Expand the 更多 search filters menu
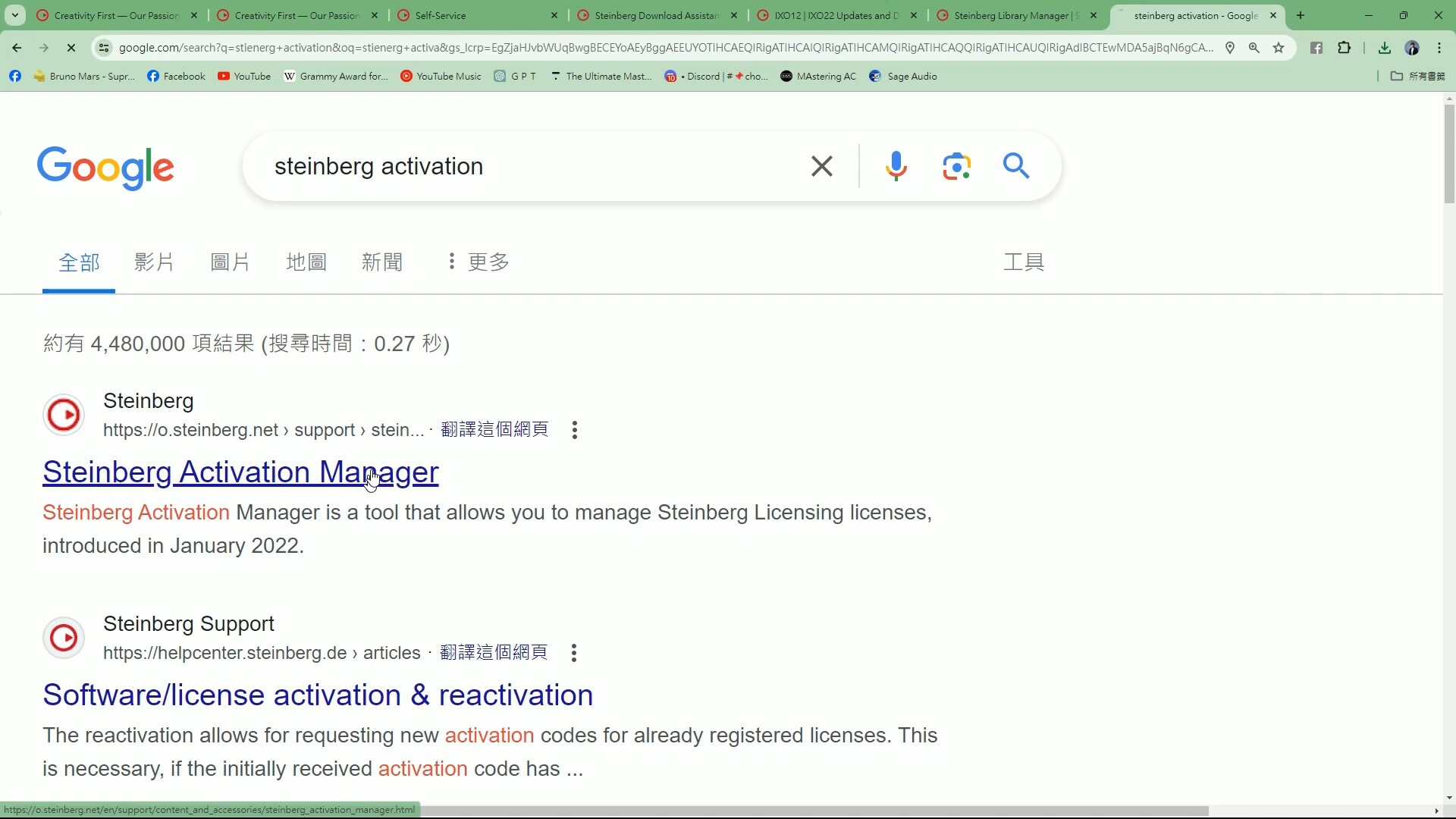 point(478,262)
